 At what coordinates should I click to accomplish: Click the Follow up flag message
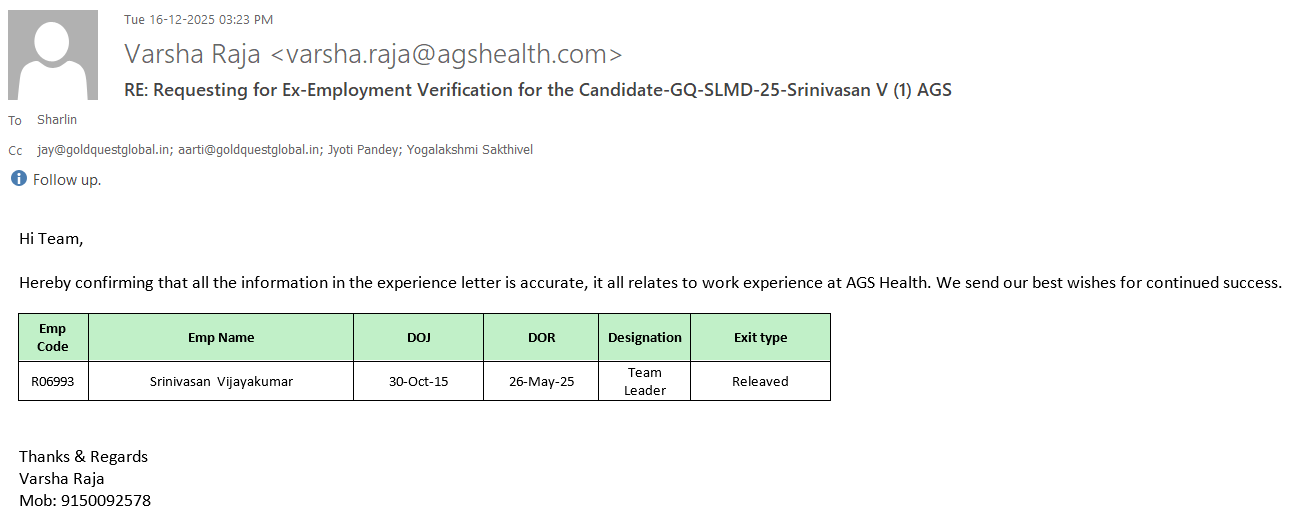pos(67,180)
